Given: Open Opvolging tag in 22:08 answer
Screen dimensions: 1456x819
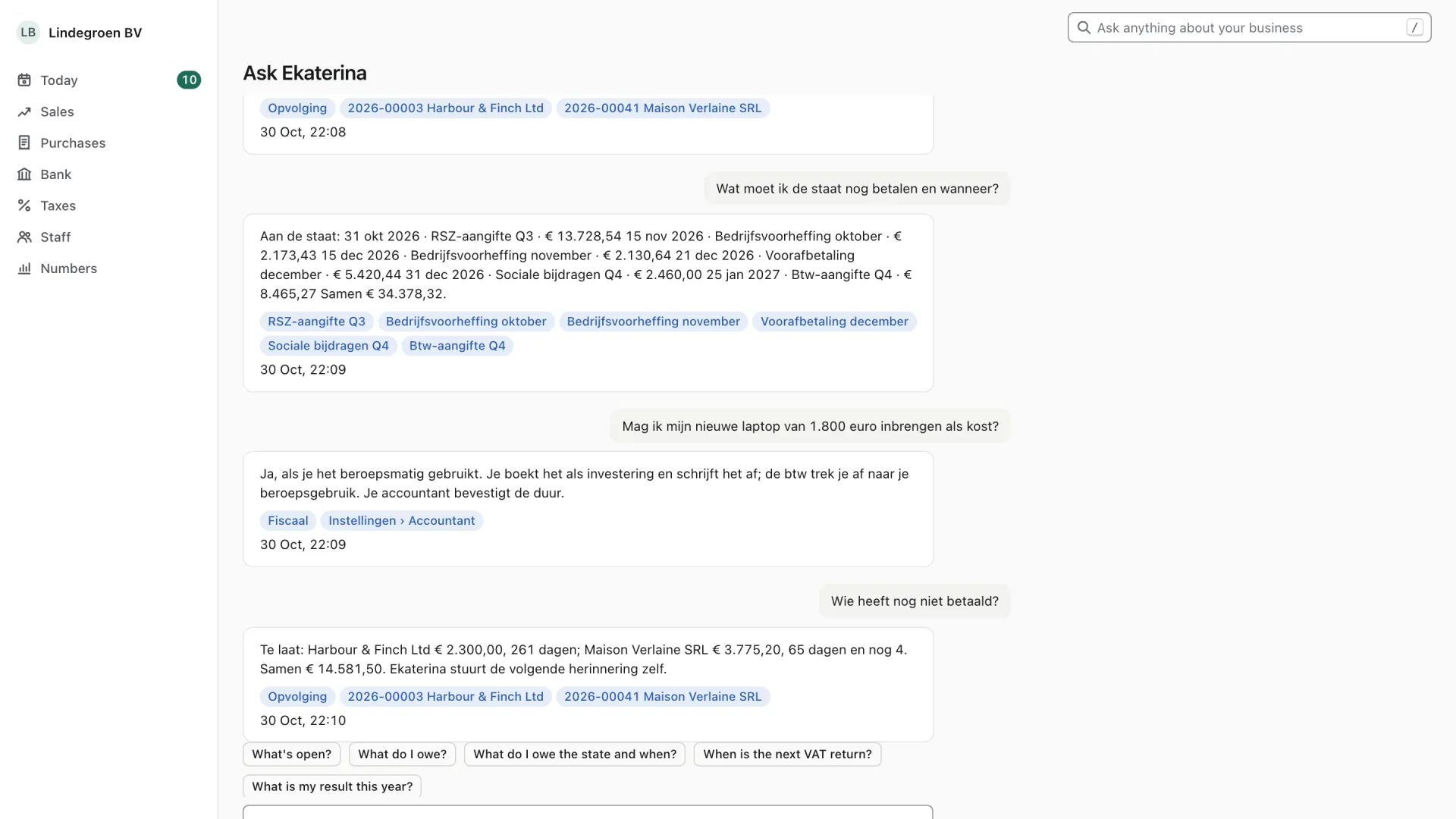Looking at the screenshot, I should pyautogui.click(x=297, y=108).
